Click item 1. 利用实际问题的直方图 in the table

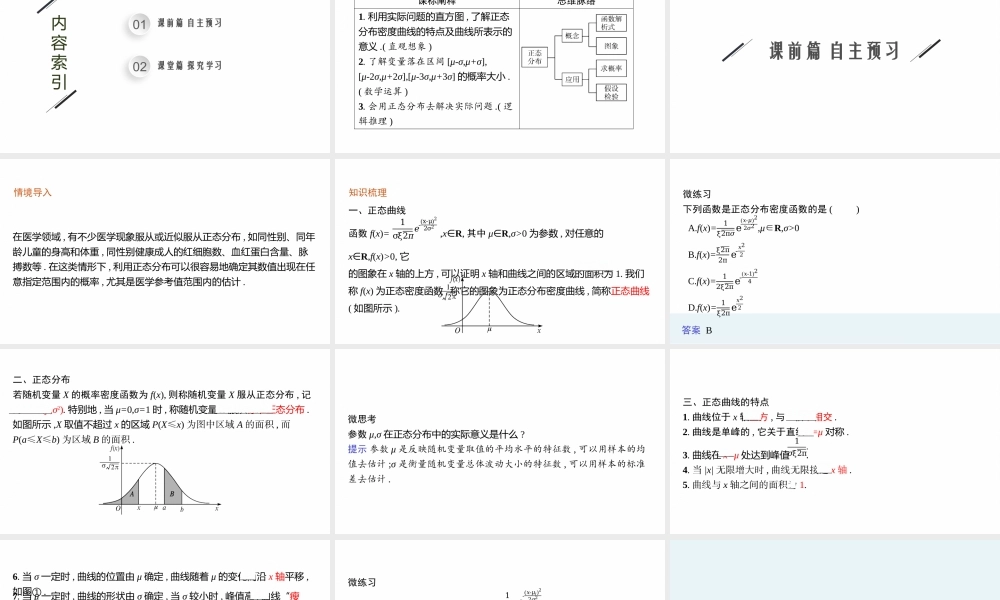(x=436, y=31)
